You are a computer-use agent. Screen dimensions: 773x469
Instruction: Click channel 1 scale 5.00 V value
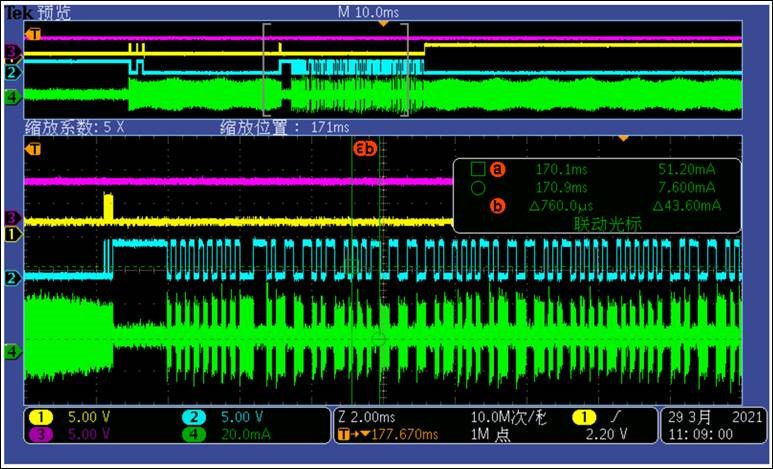coord(89,417)
